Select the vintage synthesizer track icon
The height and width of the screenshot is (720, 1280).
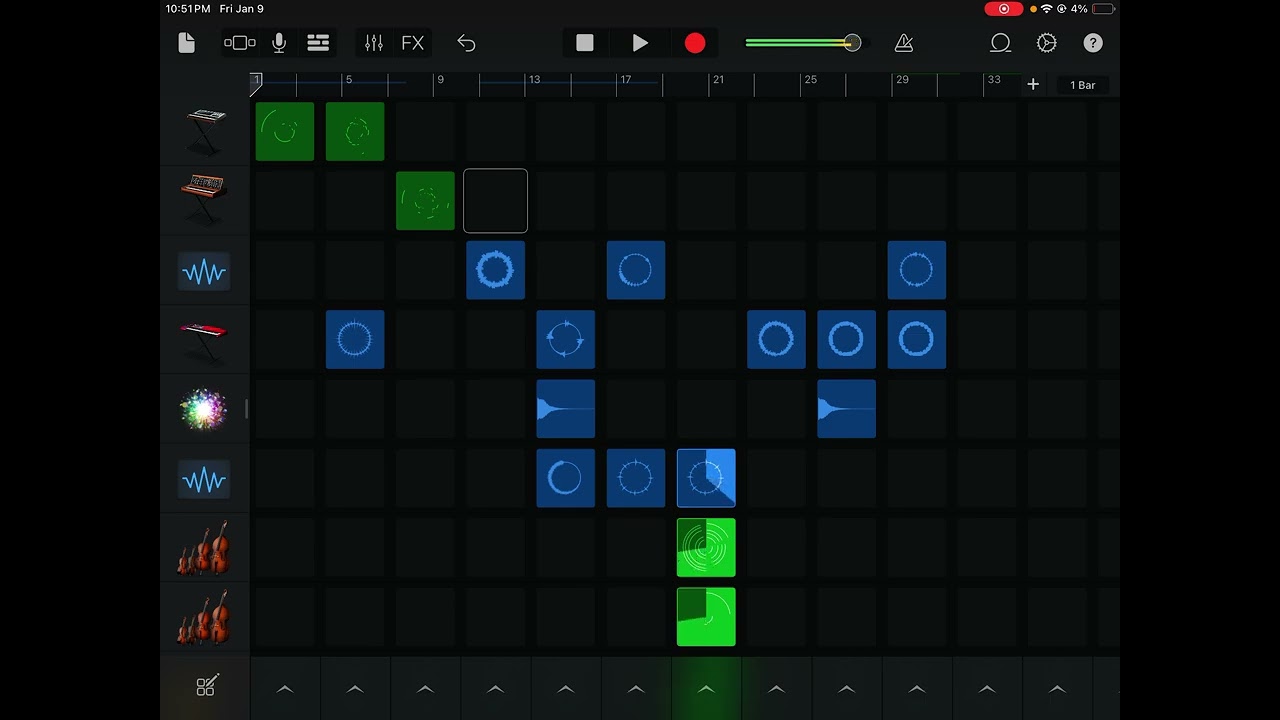coord(204,200)
